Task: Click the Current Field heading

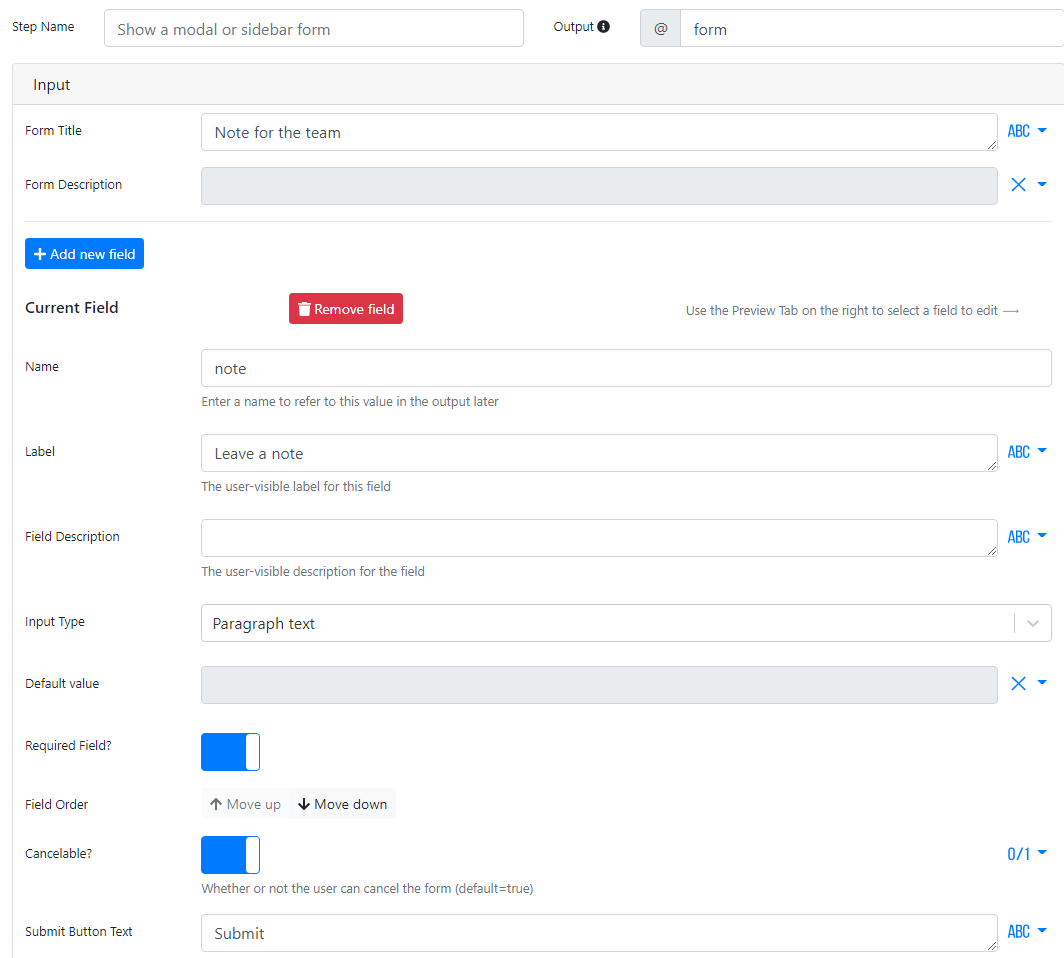Action: tap(71, 307)
